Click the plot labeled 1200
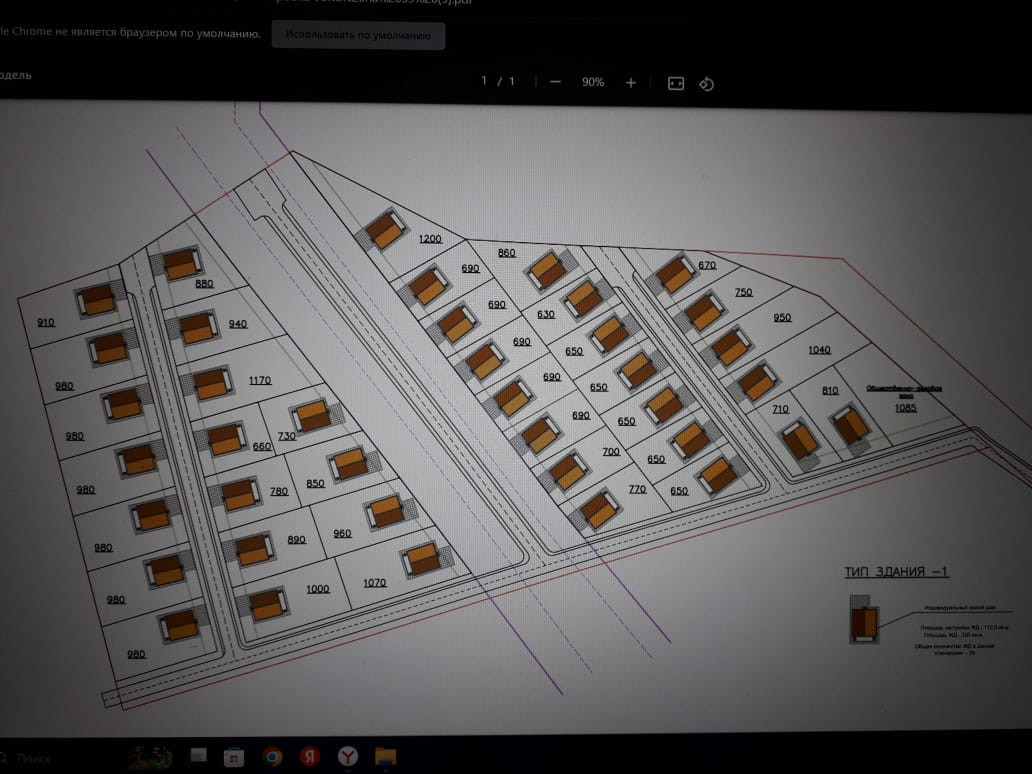The height and width of the screenshot is (774, 1032). 430,239
